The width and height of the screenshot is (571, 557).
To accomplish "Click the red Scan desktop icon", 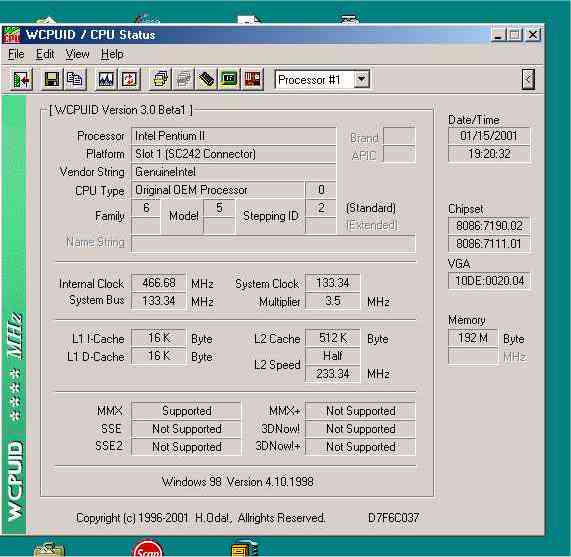I will click(x=148, y=549).
